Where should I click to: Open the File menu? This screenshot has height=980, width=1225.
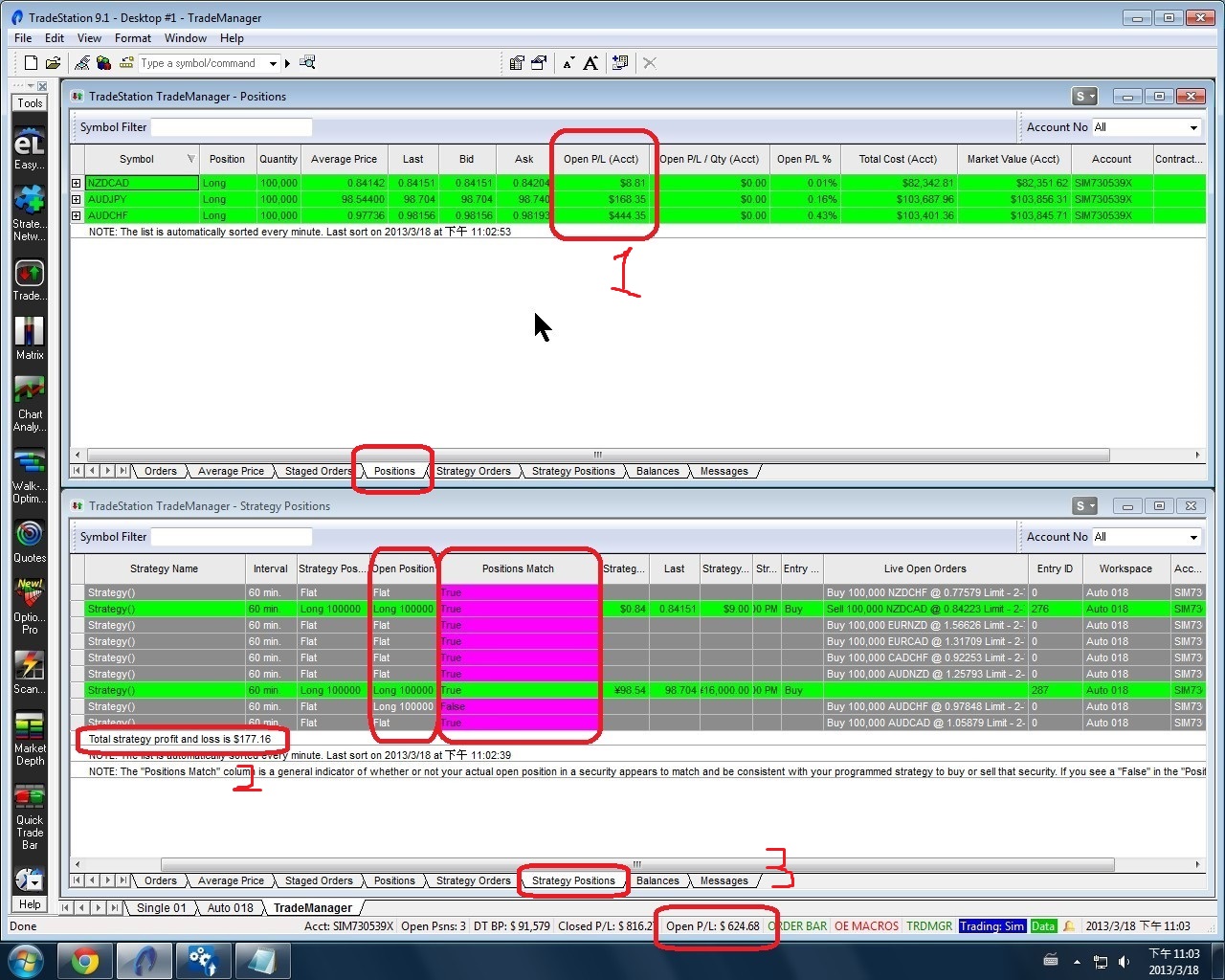[23, 38]
